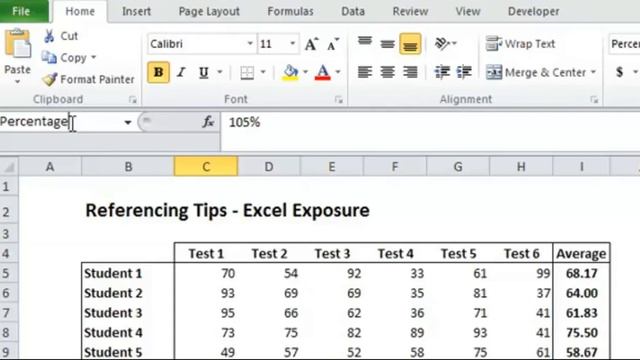Activate the Format Painter brush

pyautogui.click(x=49, y=79)
